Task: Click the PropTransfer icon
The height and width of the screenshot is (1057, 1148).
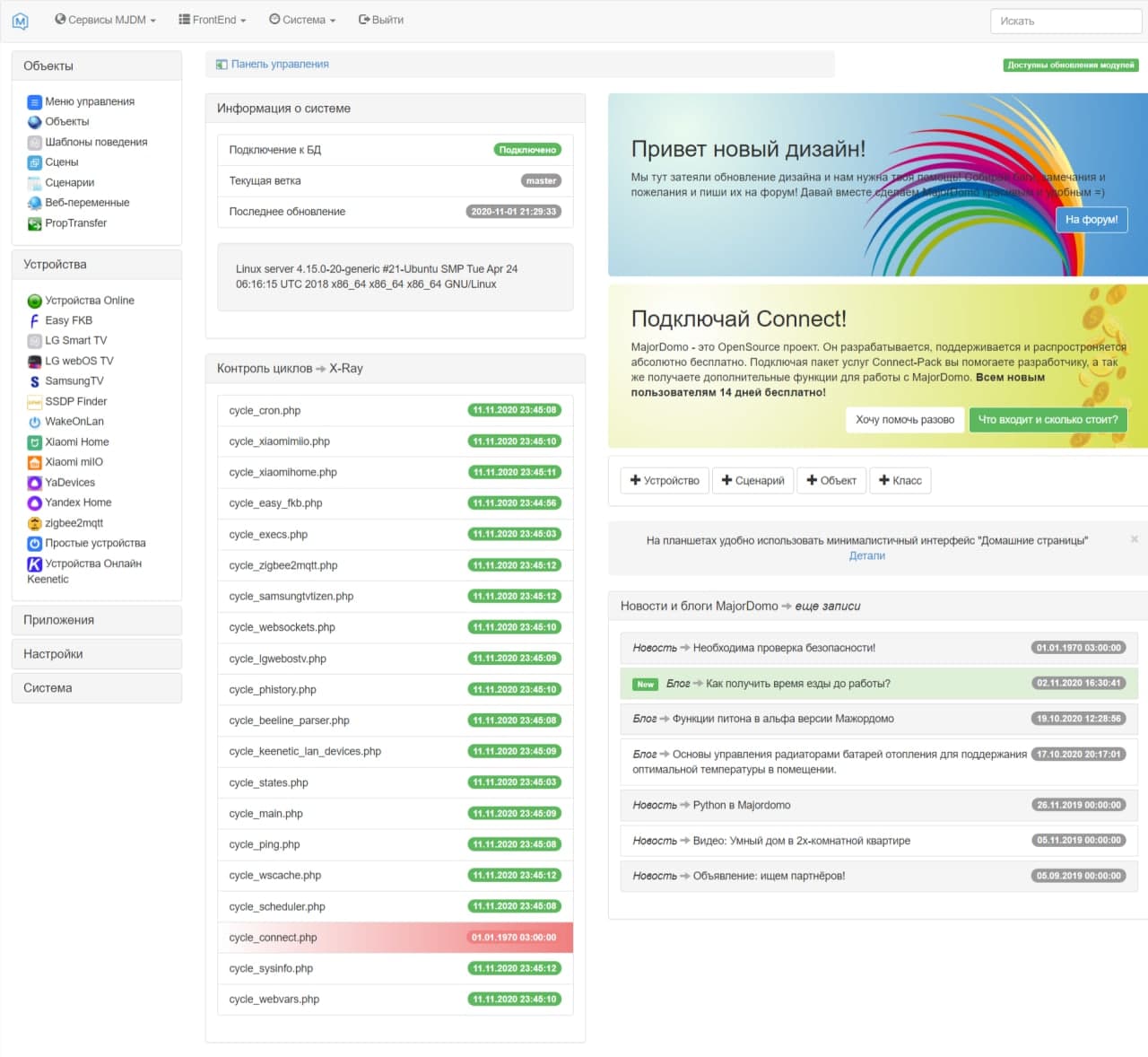Action: [35, 223]
